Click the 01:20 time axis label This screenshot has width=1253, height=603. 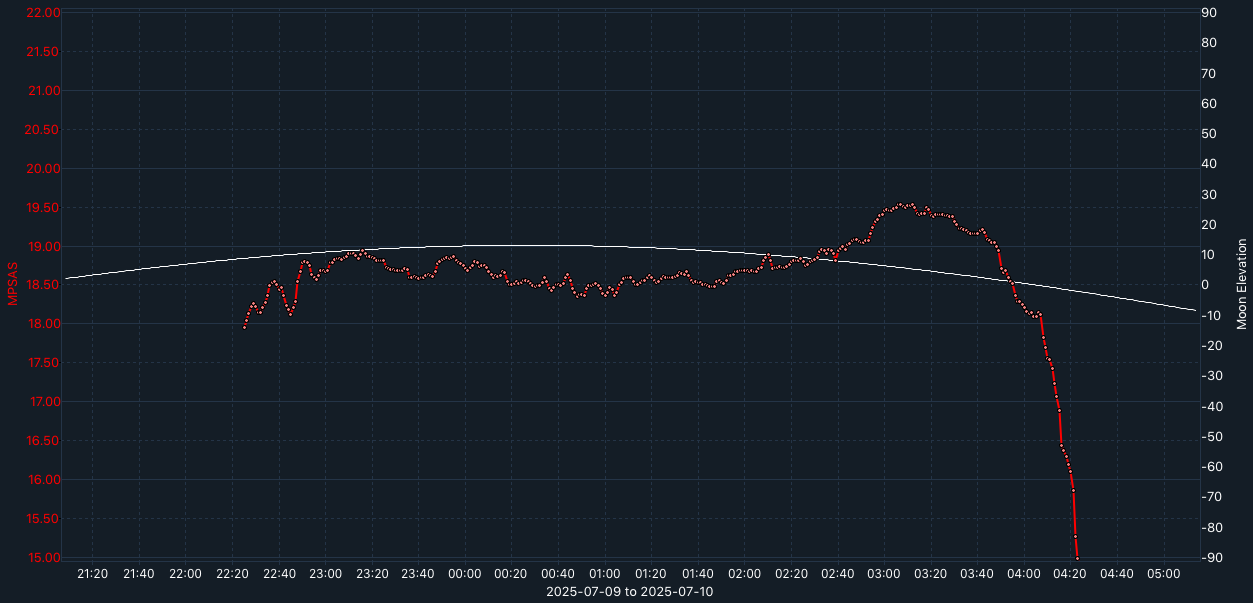(651, 574)
